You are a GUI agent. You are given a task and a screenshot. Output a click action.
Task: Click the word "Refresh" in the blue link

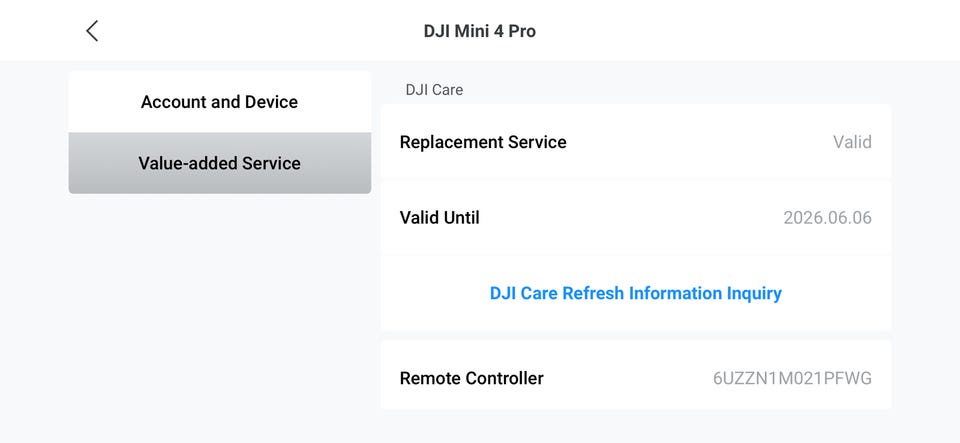pyautogui.click(x=592, y=293)
